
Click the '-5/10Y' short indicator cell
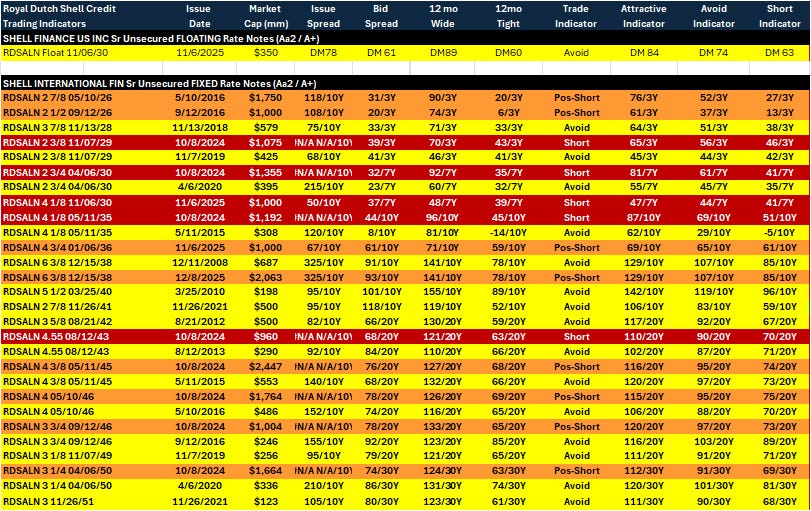[x=780, y=233]
